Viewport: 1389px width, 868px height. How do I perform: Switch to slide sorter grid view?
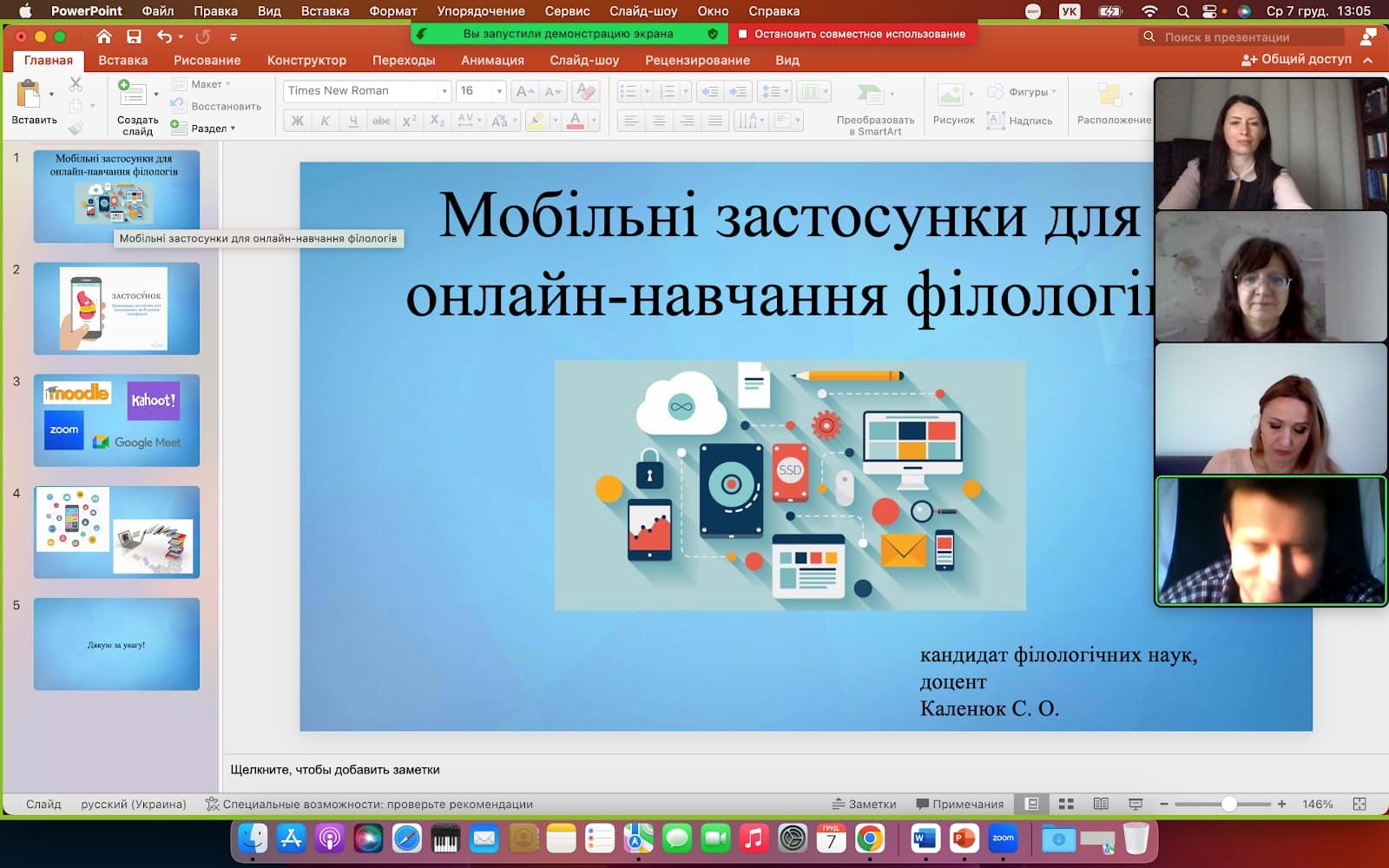[x=1066, y=804]
